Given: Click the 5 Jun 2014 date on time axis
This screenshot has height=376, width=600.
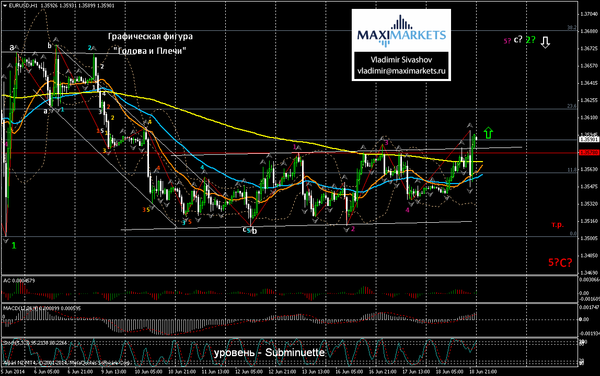Looking at the screenshot, I should (x=14, y=371).
